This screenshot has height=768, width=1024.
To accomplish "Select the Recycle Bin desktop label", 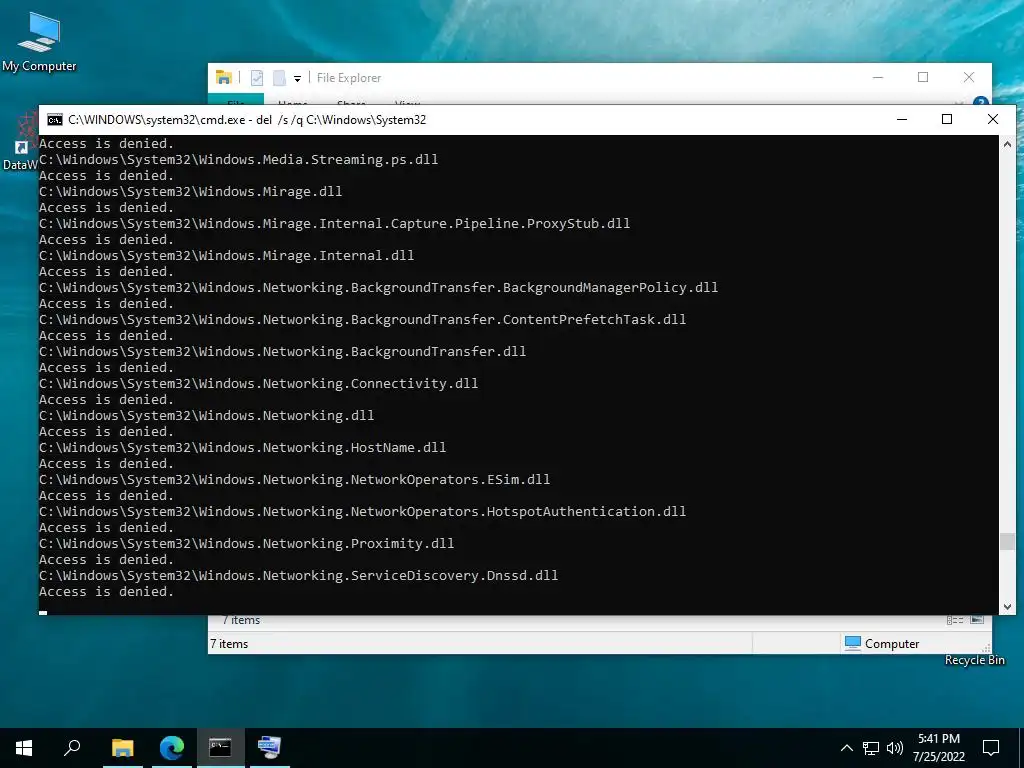I will 974,660.
